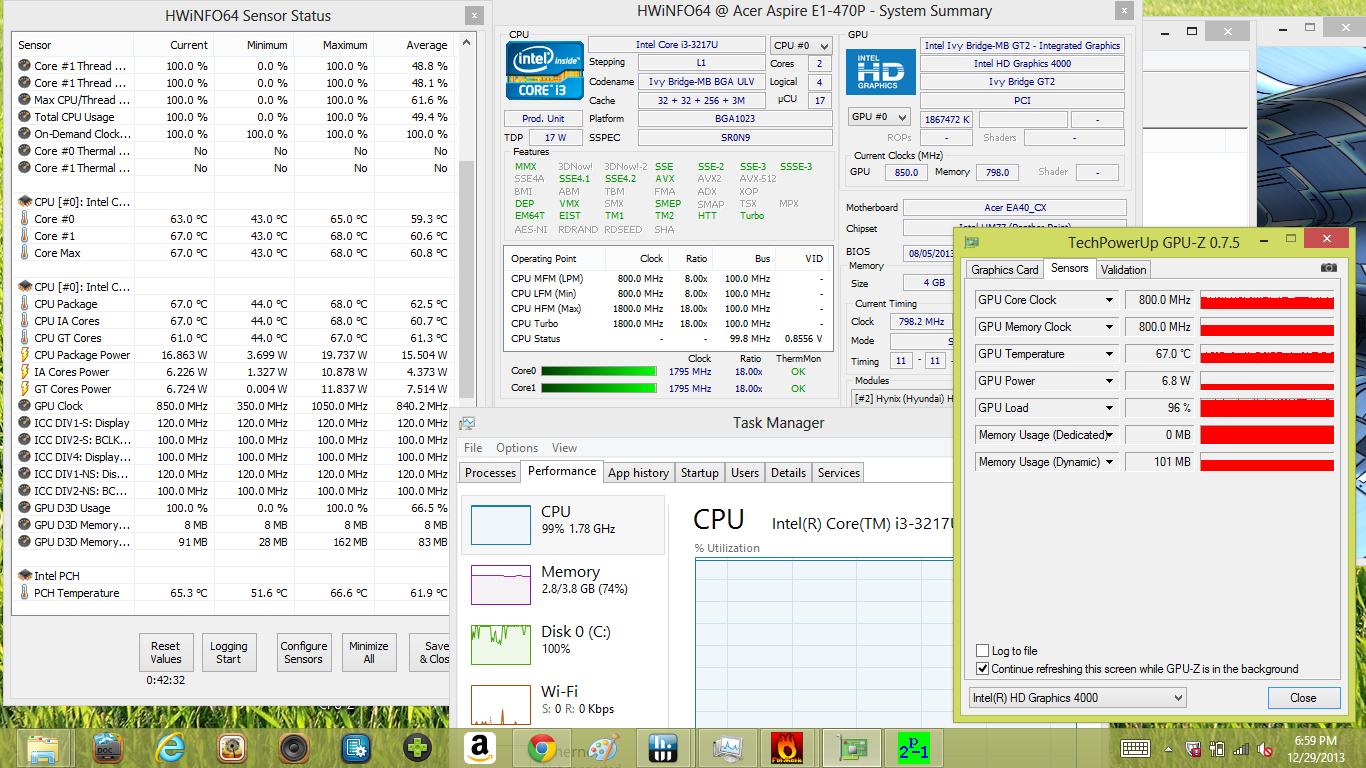Enable Log to file checkbox

click(983, 651)
